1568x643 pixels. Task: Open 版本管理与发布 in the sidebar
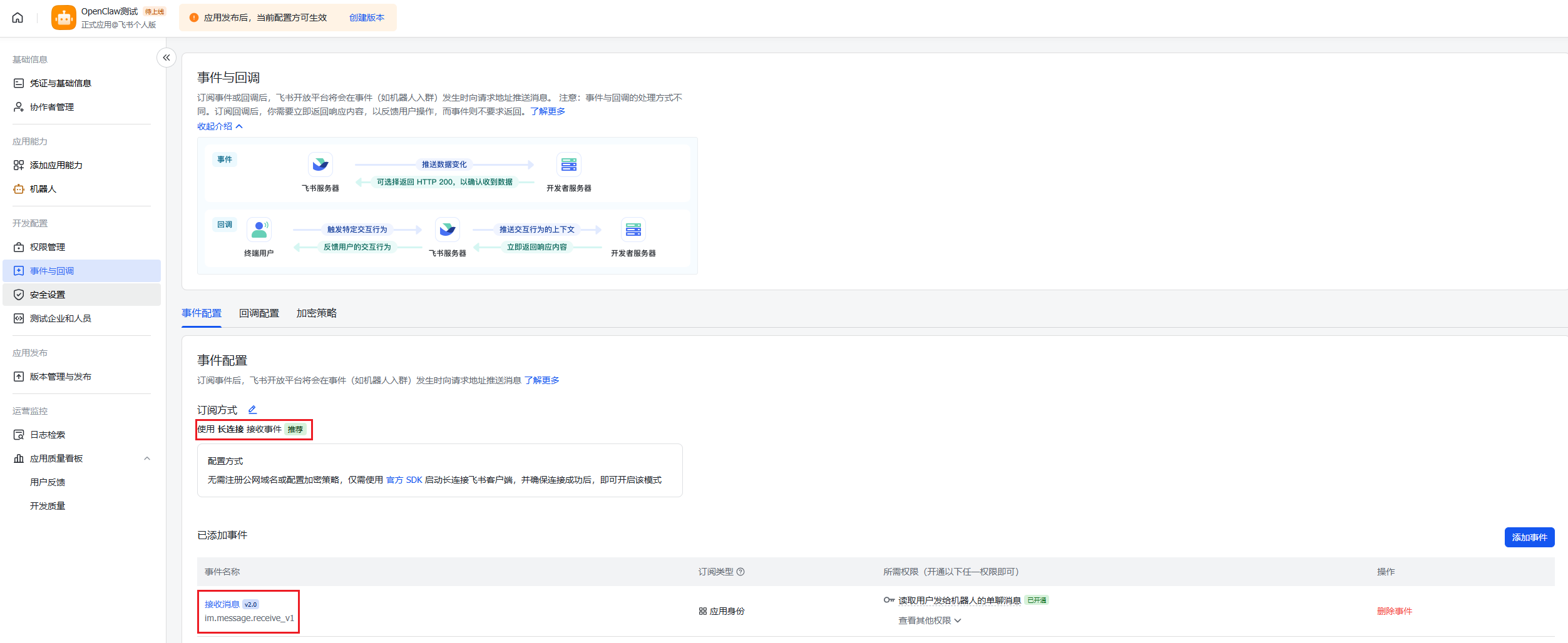[x=61, y=377]
